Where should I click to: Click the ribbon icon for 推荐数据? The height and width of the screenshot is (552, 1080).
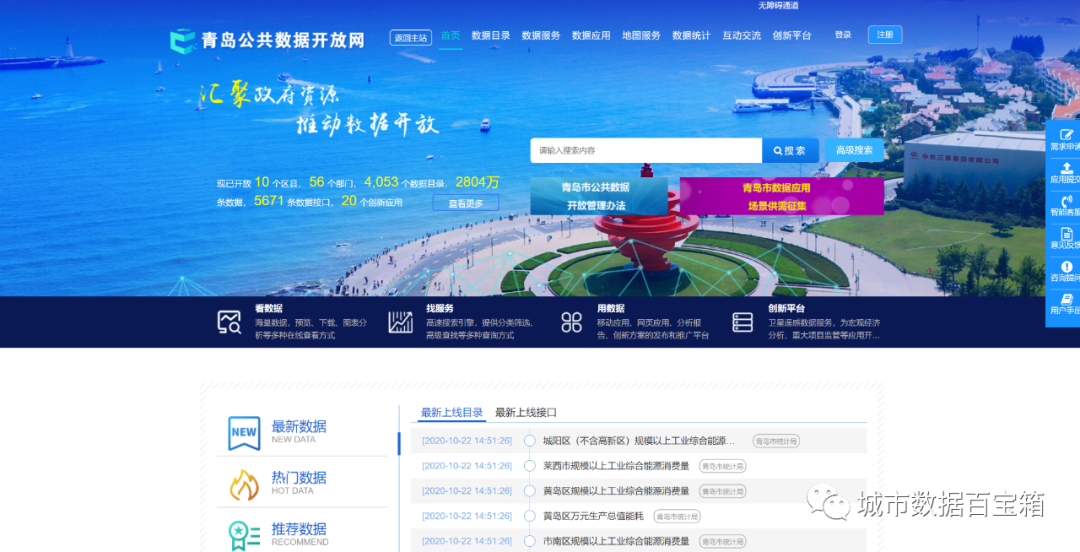(x=244, y=536)
